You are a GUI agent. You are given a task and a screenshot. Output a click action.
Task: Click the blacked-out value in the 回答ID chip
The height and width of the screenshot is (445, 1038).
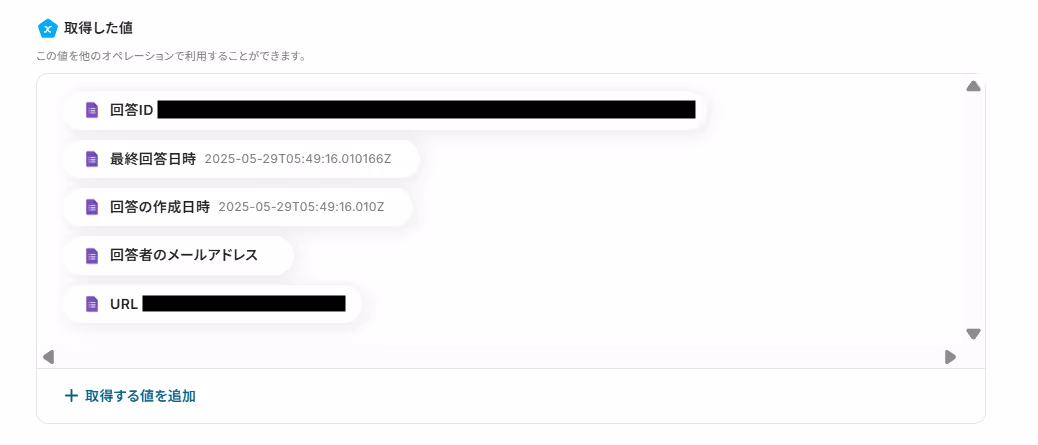point(426,110)
